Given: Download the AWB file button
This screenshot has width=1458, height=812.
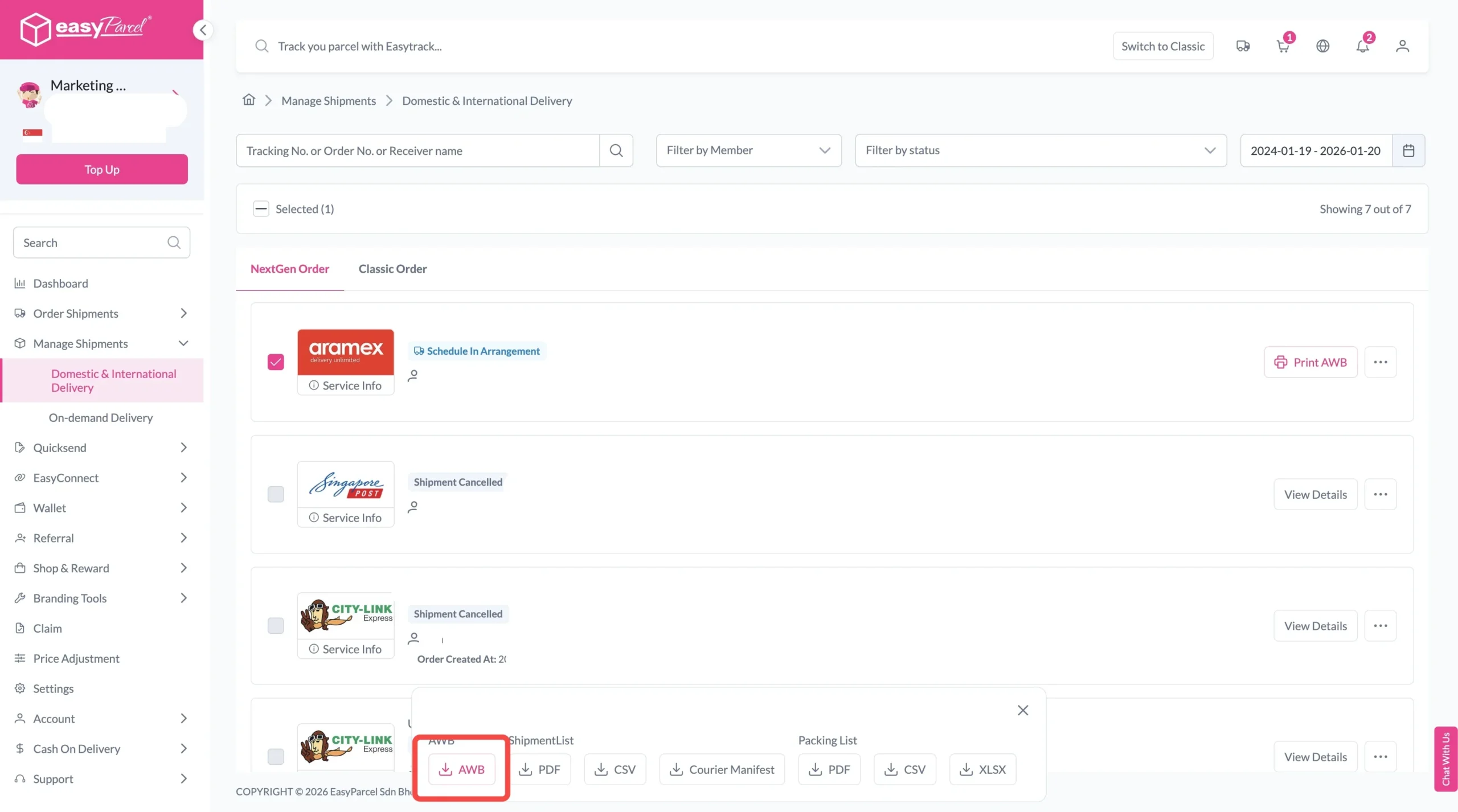Looking at the screenshot, I should point(461,769).
